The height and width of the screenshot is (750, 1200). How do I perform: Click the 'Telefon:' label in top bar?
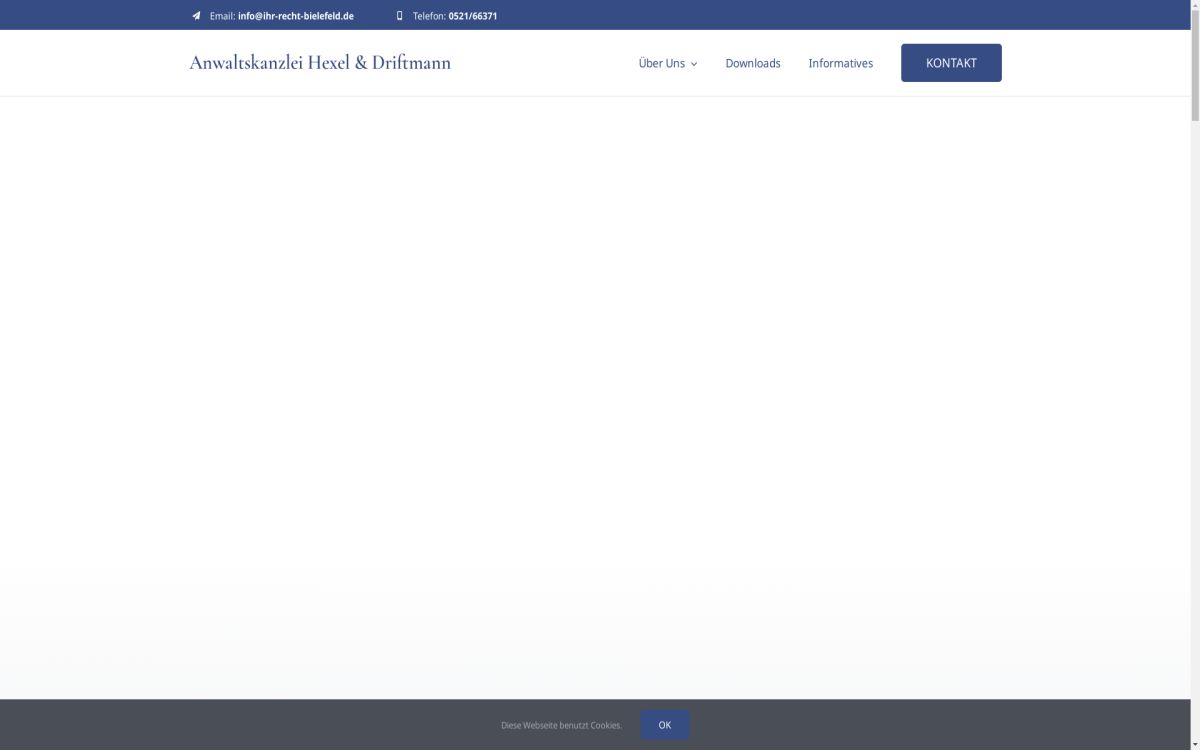pyautogui.click(x=429, y=16)
